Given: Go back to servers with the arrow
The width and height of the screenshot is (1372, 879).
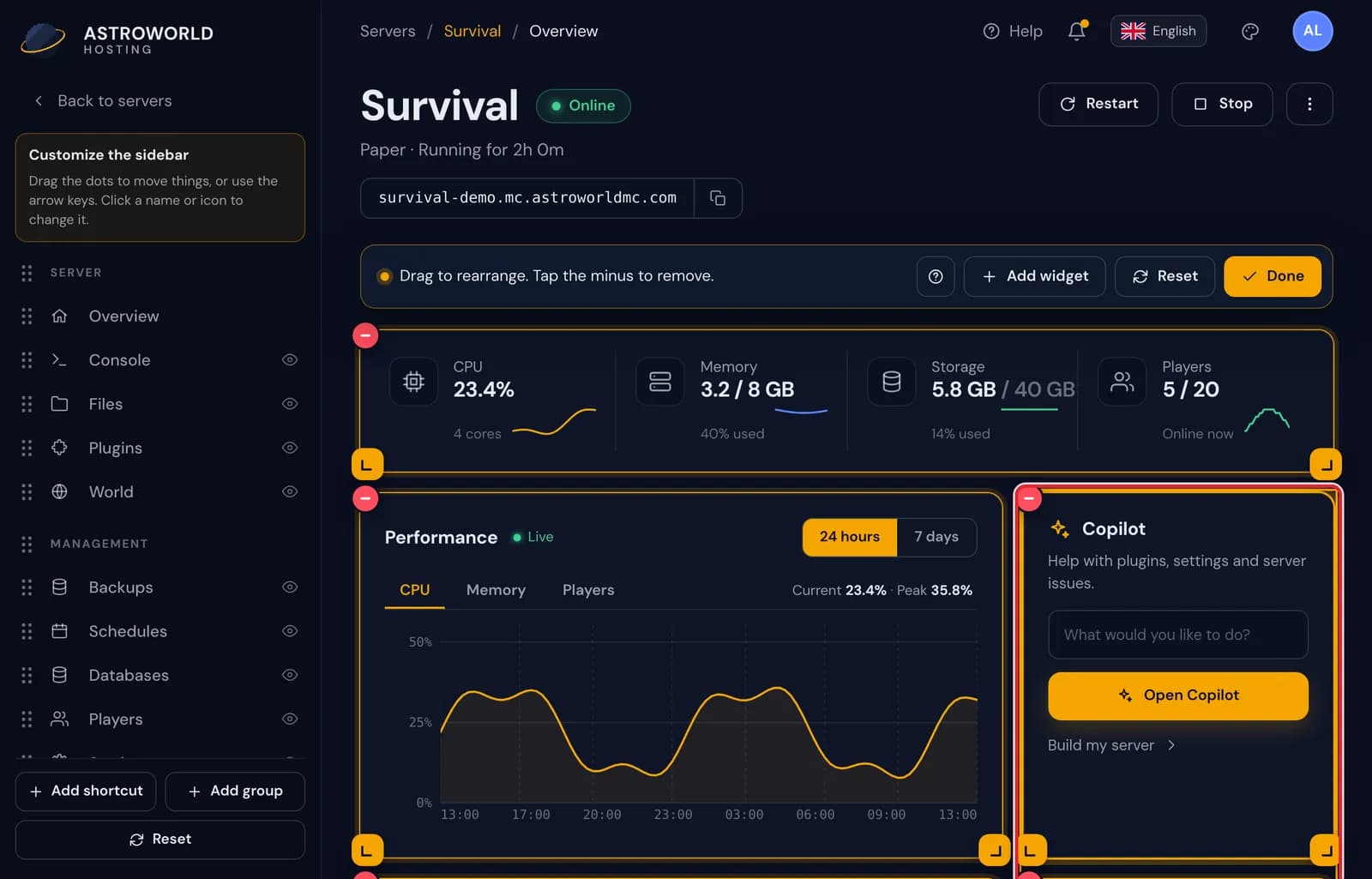Looking at the screenshot, I should 102,101.
